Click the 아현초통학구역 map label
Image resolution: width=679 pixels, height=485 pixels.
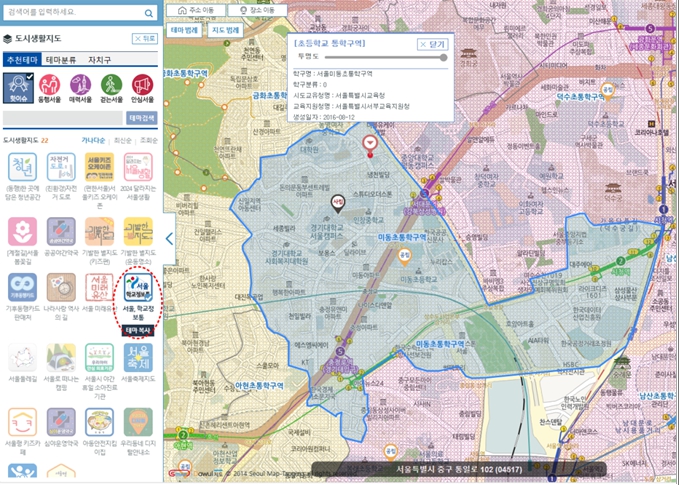259,385
